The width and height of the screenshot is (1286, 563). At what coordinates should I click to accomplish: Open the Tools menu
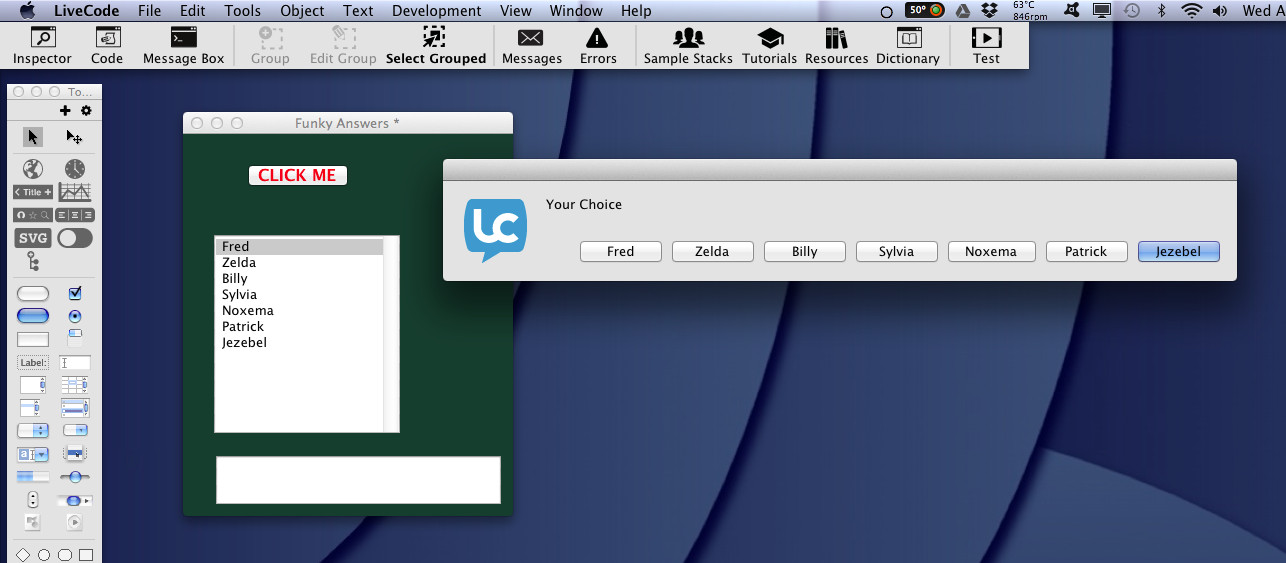[x=243, y=11]
